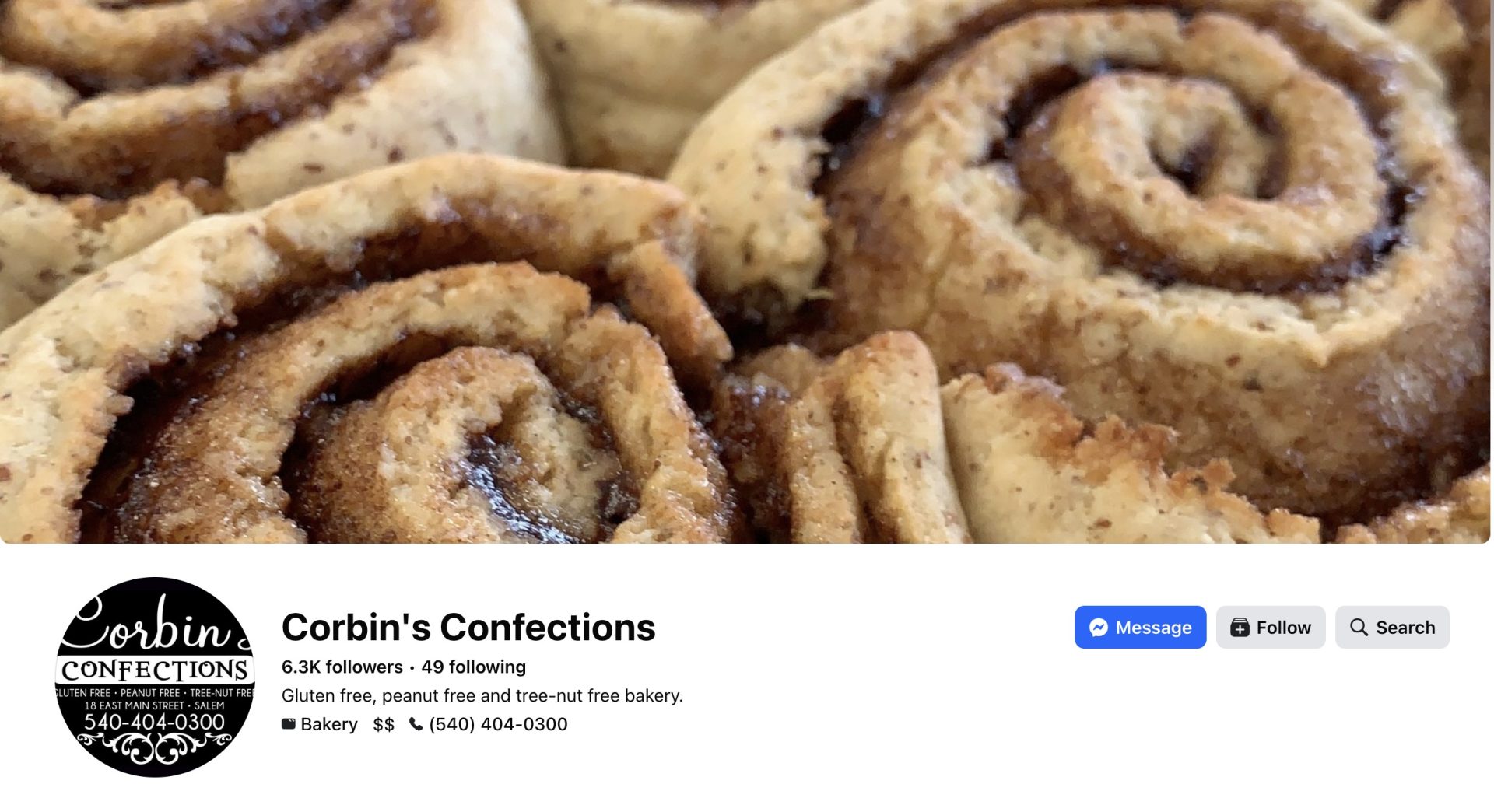This screenshot has width=1494, height=812.
Task: Send a message via the Message label
Action: coord(1153,628)
